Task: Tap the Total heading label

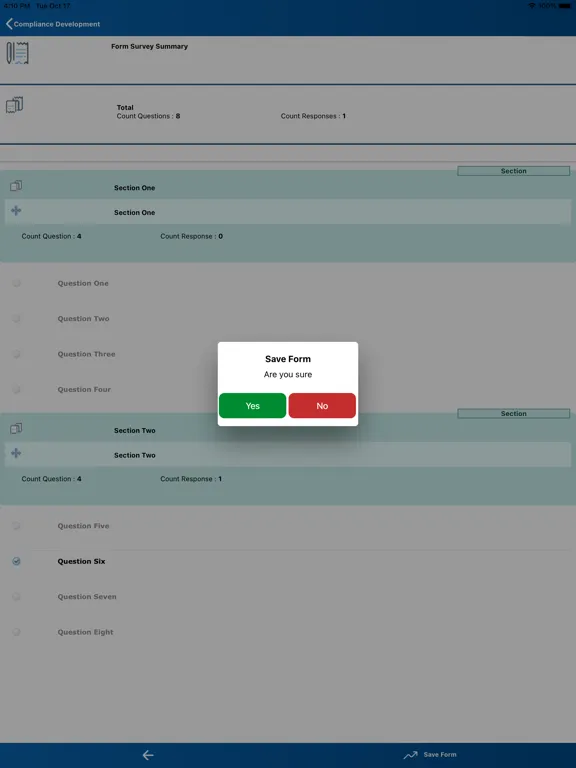Action: coord(125,107)
